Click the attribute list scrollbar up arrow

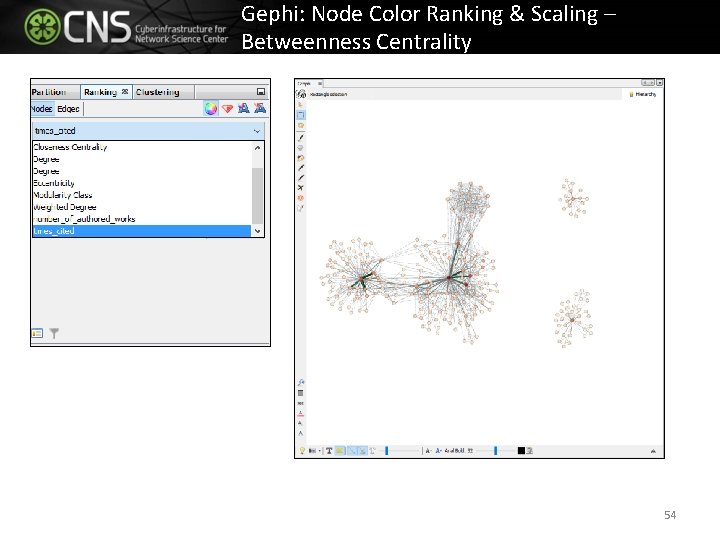pyautogui.click(x=258, y=147)
